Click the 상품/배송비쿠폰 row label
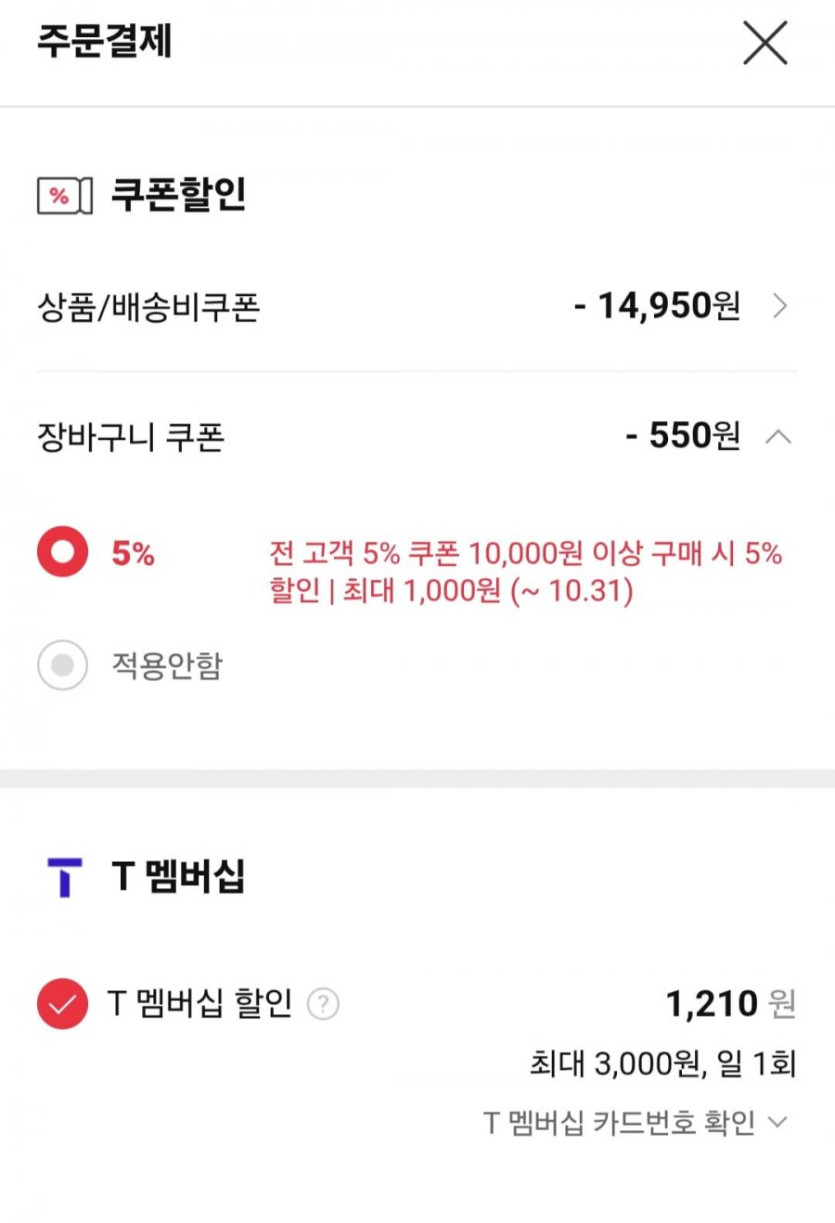 pyautogui.click(x=148, y=307)
